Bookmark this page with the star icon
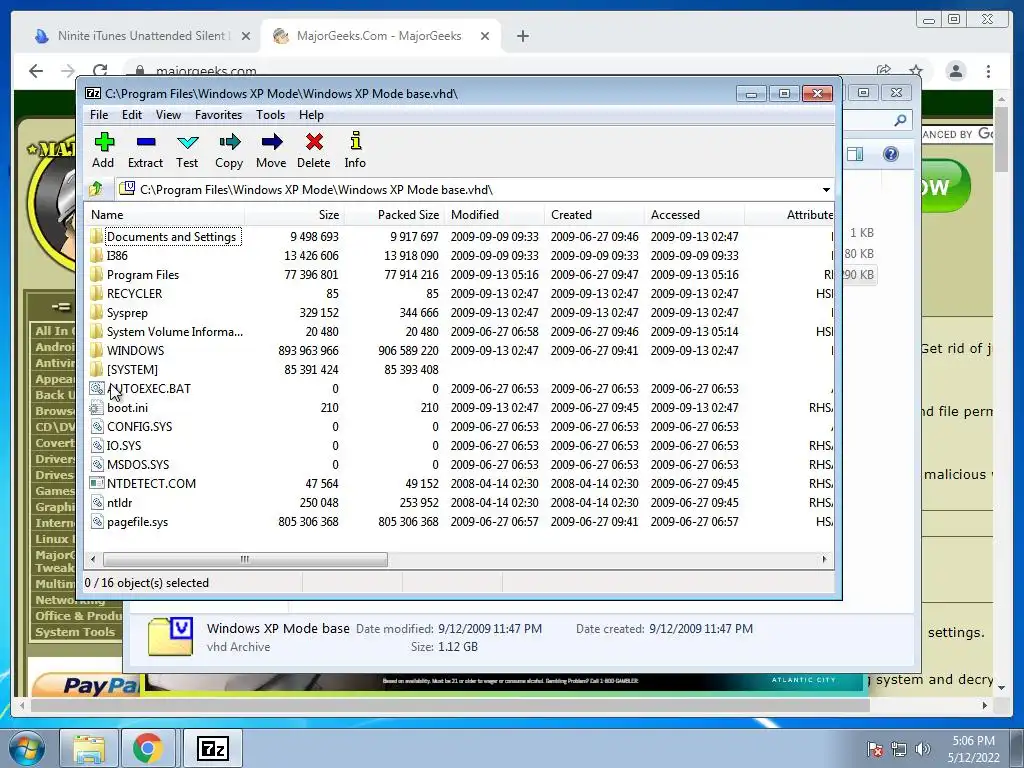This screenshot has width=1024, height=768. coord(916,71)
